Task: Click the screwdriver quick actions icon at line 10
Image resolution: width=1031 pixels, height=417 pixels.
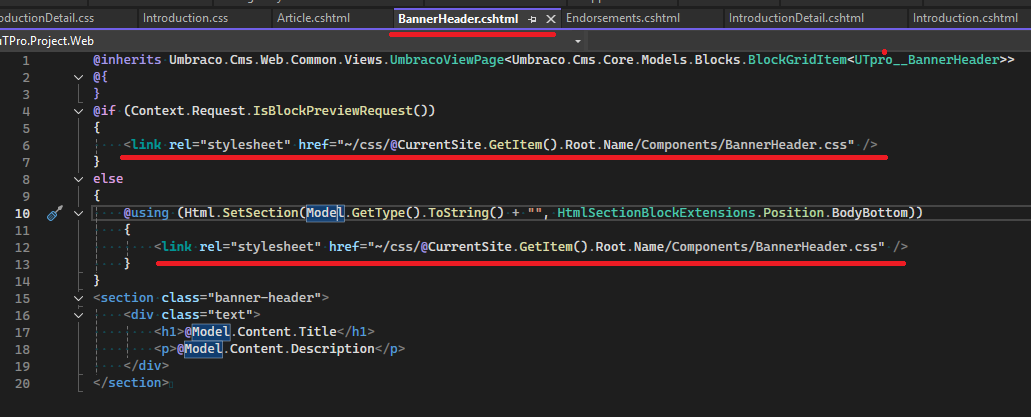Action: (x=56, y=213)
